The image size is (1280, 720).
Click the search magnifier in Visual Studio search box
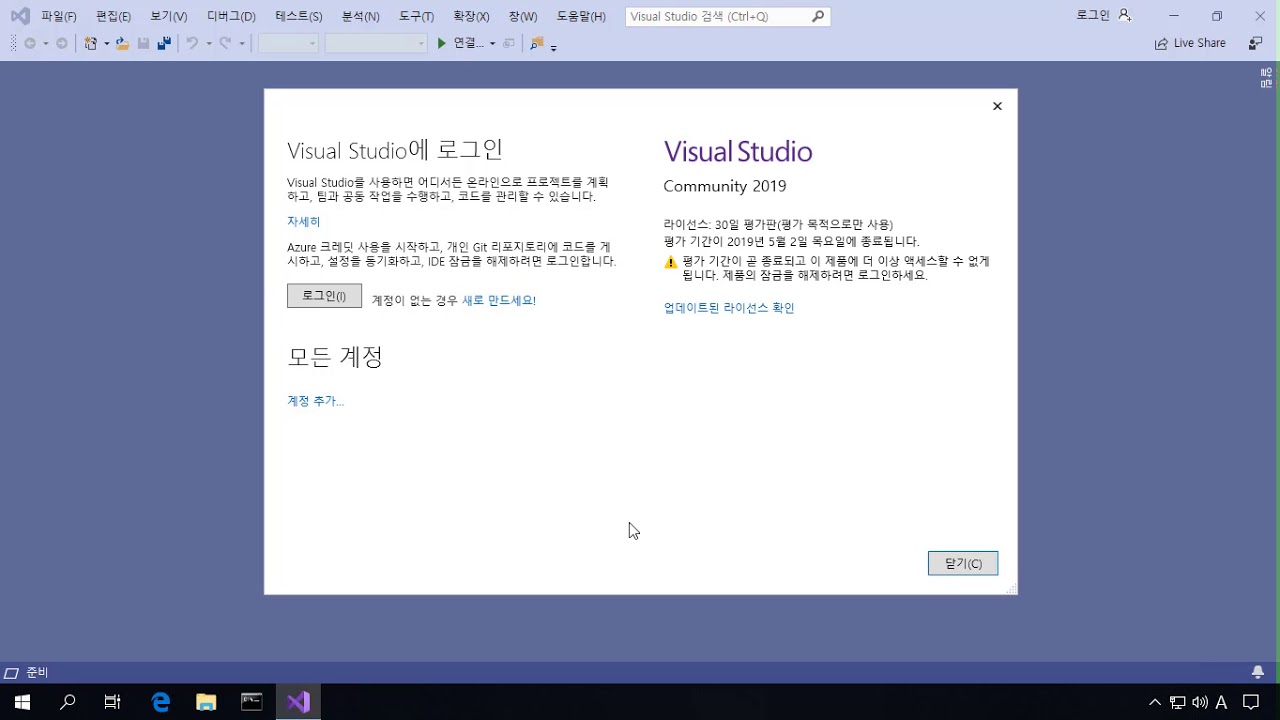pyautogui.click(x=818, y=16)
